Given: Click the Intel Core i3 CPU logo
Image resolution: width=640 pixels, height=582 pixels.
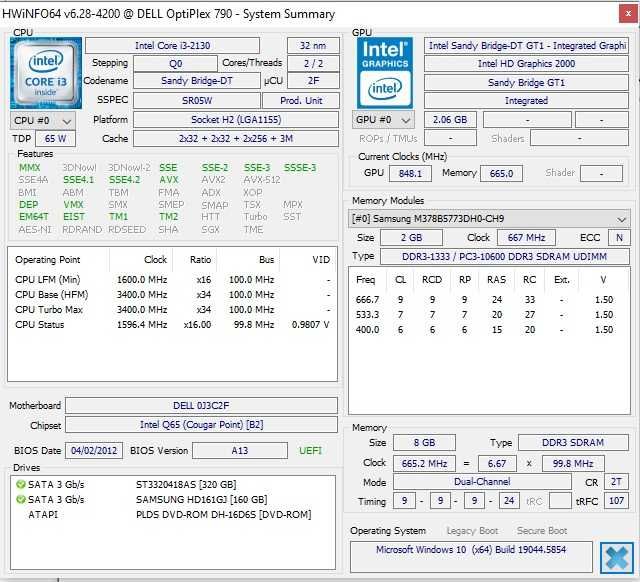Looking at the screenshot, I should tap(46, 73).
